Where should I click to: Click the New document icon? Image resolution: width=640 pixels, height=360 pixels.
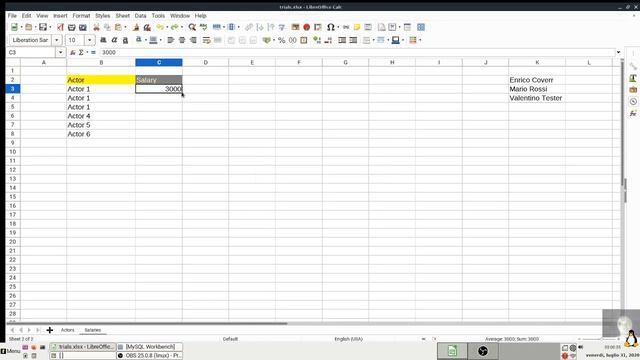pos(14,27)
